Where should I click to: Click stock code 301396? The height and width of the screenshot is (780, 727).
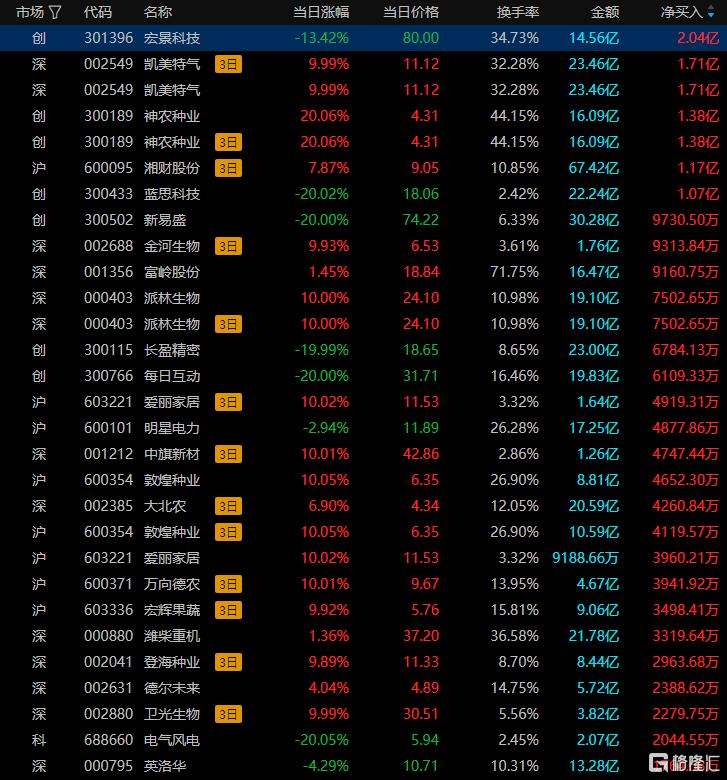pyautogui.click(x=108, y=38)
